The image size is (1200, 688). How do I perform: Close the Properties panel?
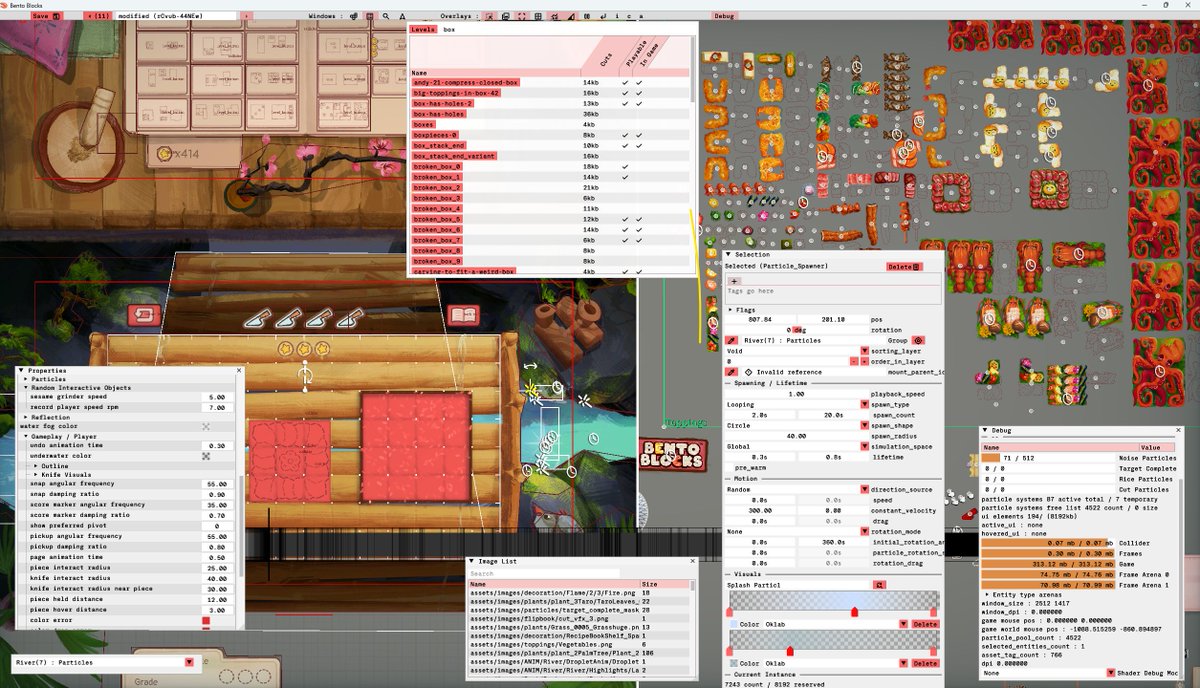(x=238, y=370)
